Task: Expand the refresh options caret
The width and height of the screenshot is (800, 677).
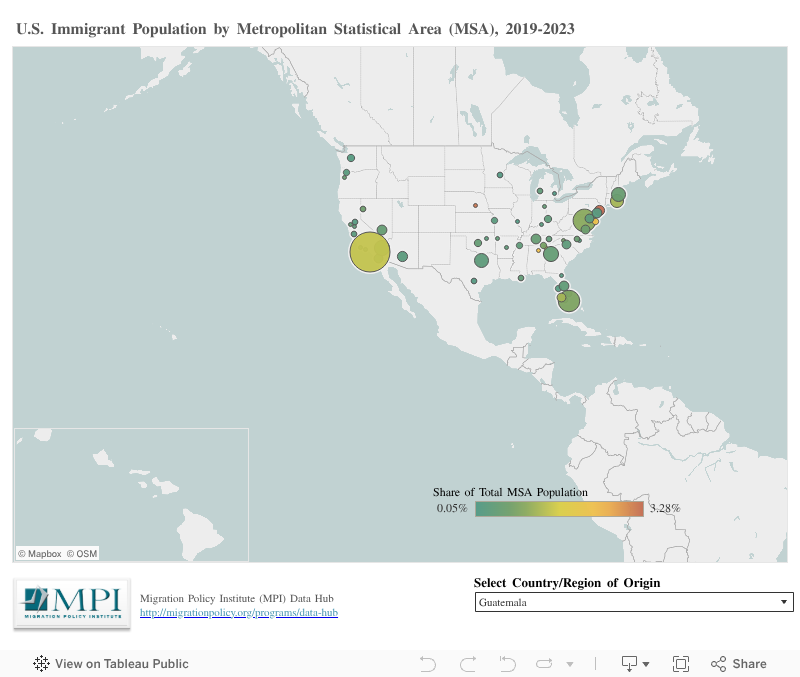Action: [x=570, y=664]
